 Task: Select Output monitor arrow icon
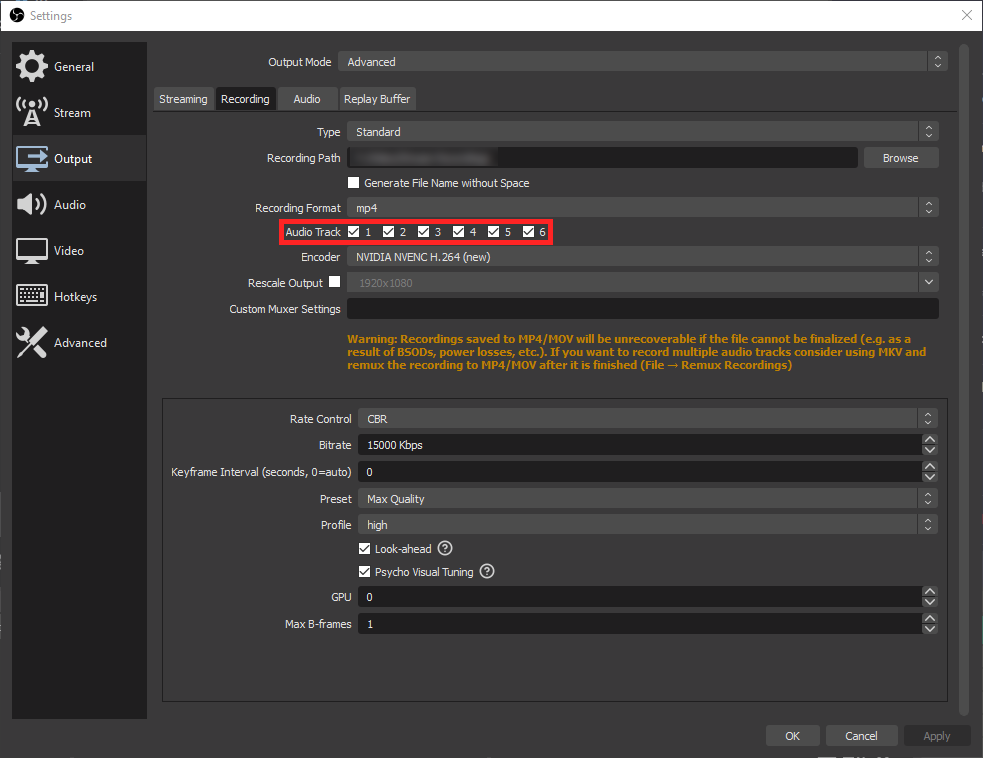[x=31, y=159]
